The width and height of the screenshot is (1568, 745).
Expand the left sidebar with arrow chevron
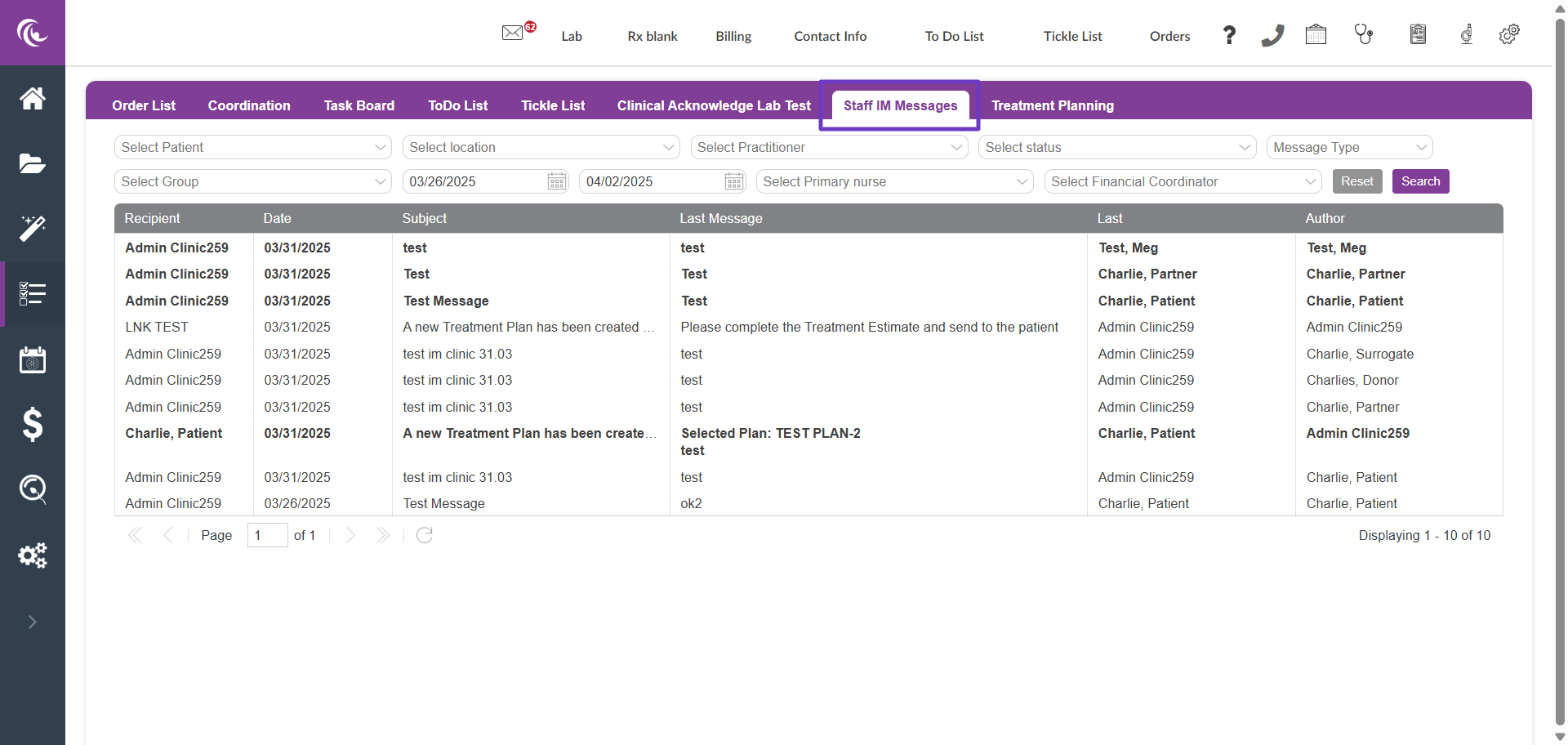[x=33, y=622]
